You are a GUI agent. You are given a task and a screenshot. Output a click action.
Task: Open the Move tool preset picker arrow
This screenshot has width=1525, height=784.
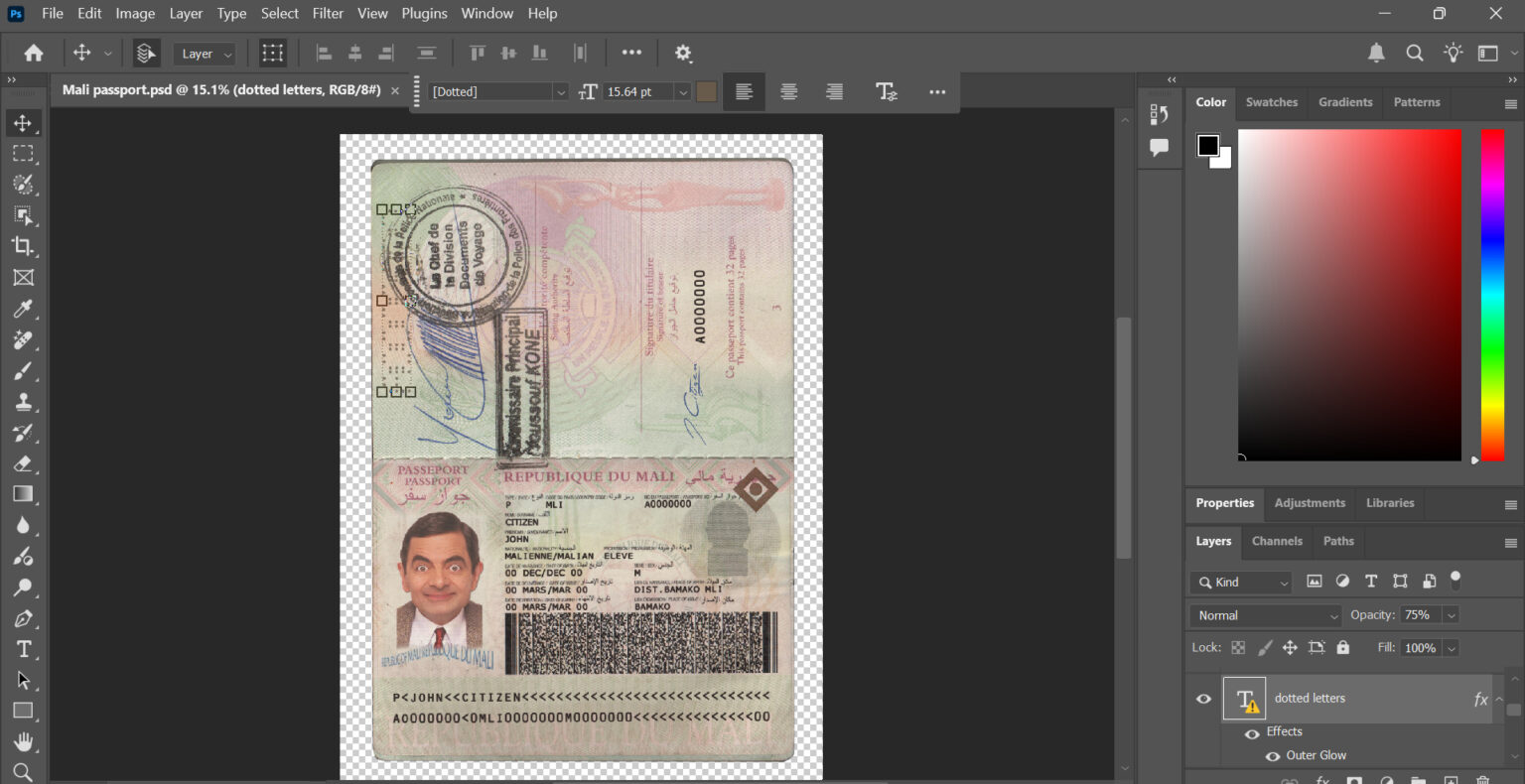107,54
